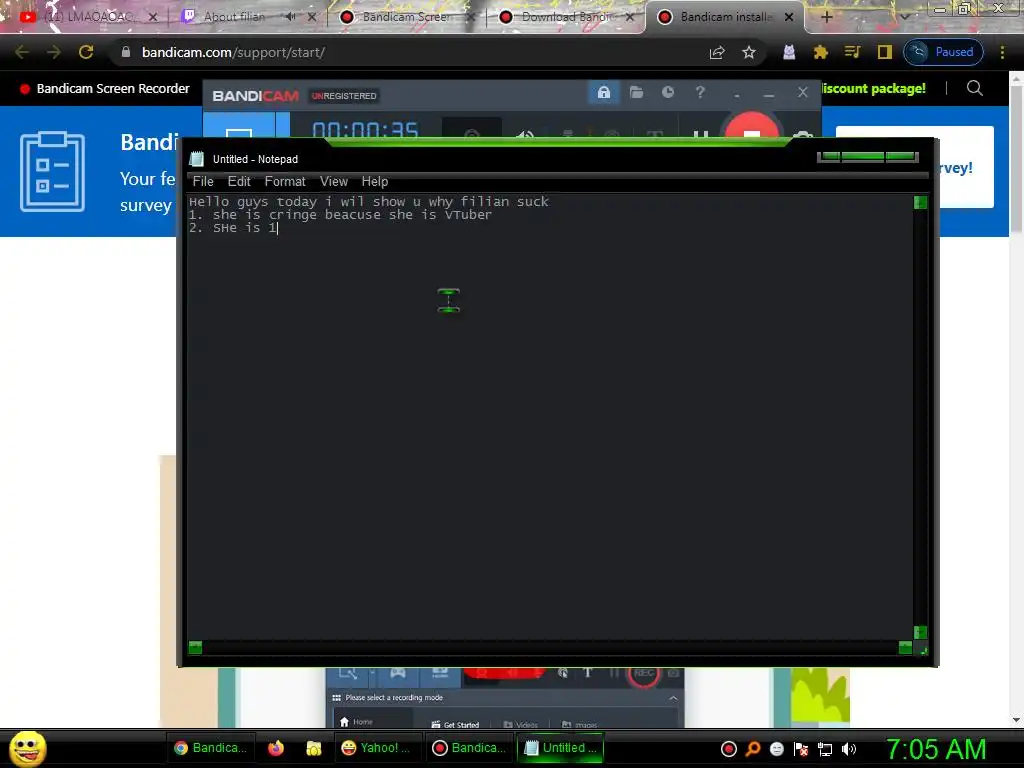Open Chrome three-dot menu
Image resolution: width=1024 pixels, height=768 pixels.
1002,52
